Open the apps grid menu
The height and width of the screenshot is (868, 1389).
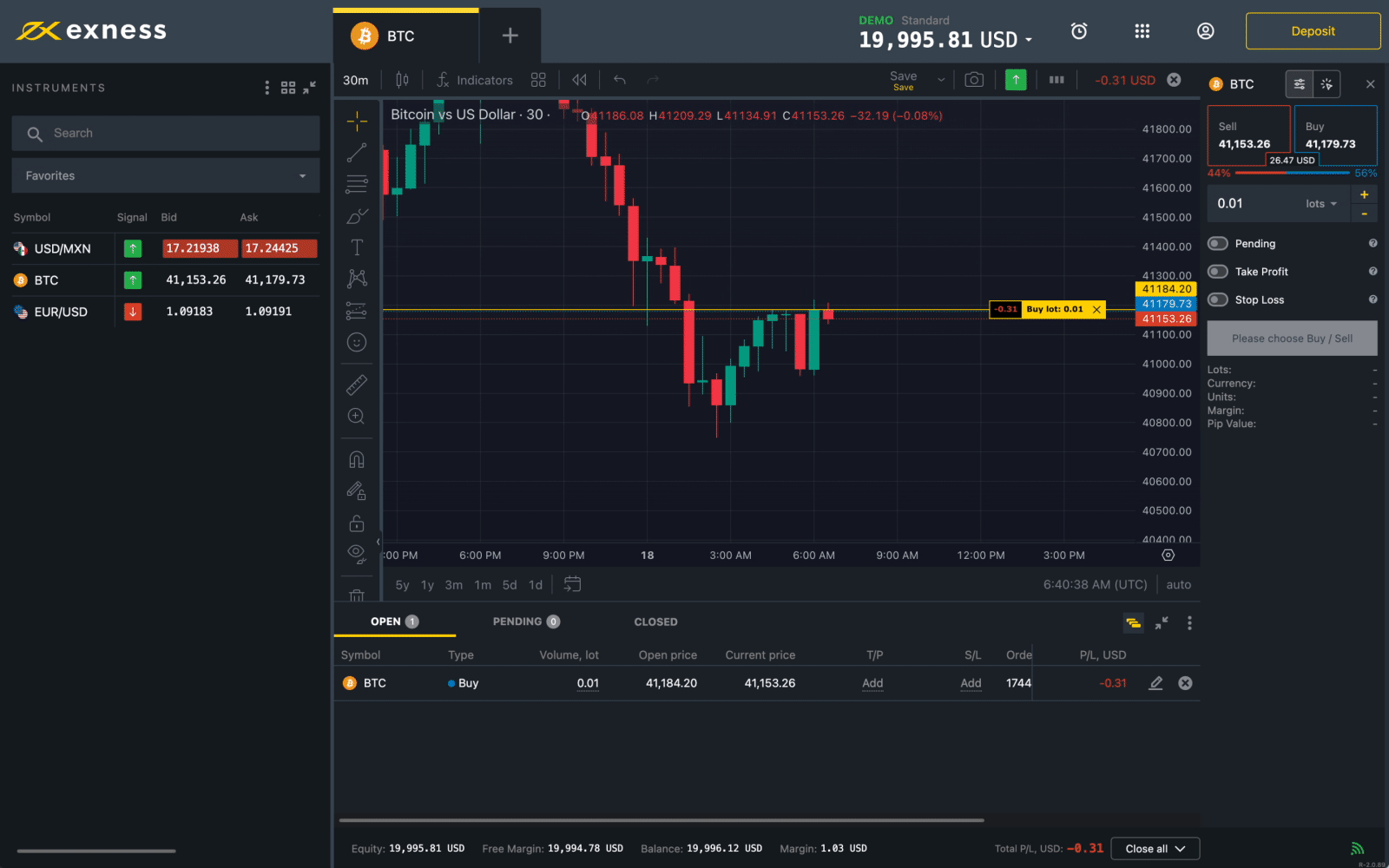point(1142,31)
